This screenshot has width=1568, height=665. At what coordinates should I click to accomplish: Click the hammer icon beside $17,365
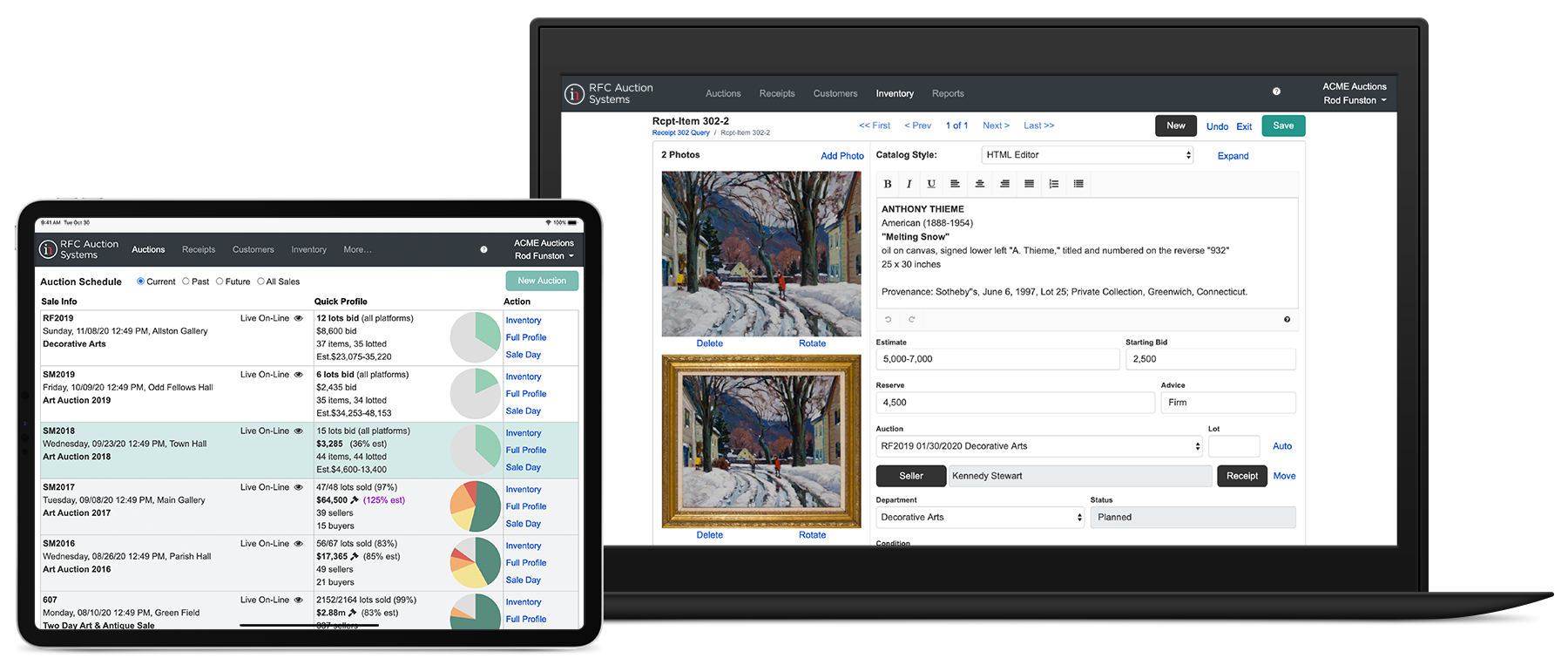pyautogui.click(x=355, y=556)
